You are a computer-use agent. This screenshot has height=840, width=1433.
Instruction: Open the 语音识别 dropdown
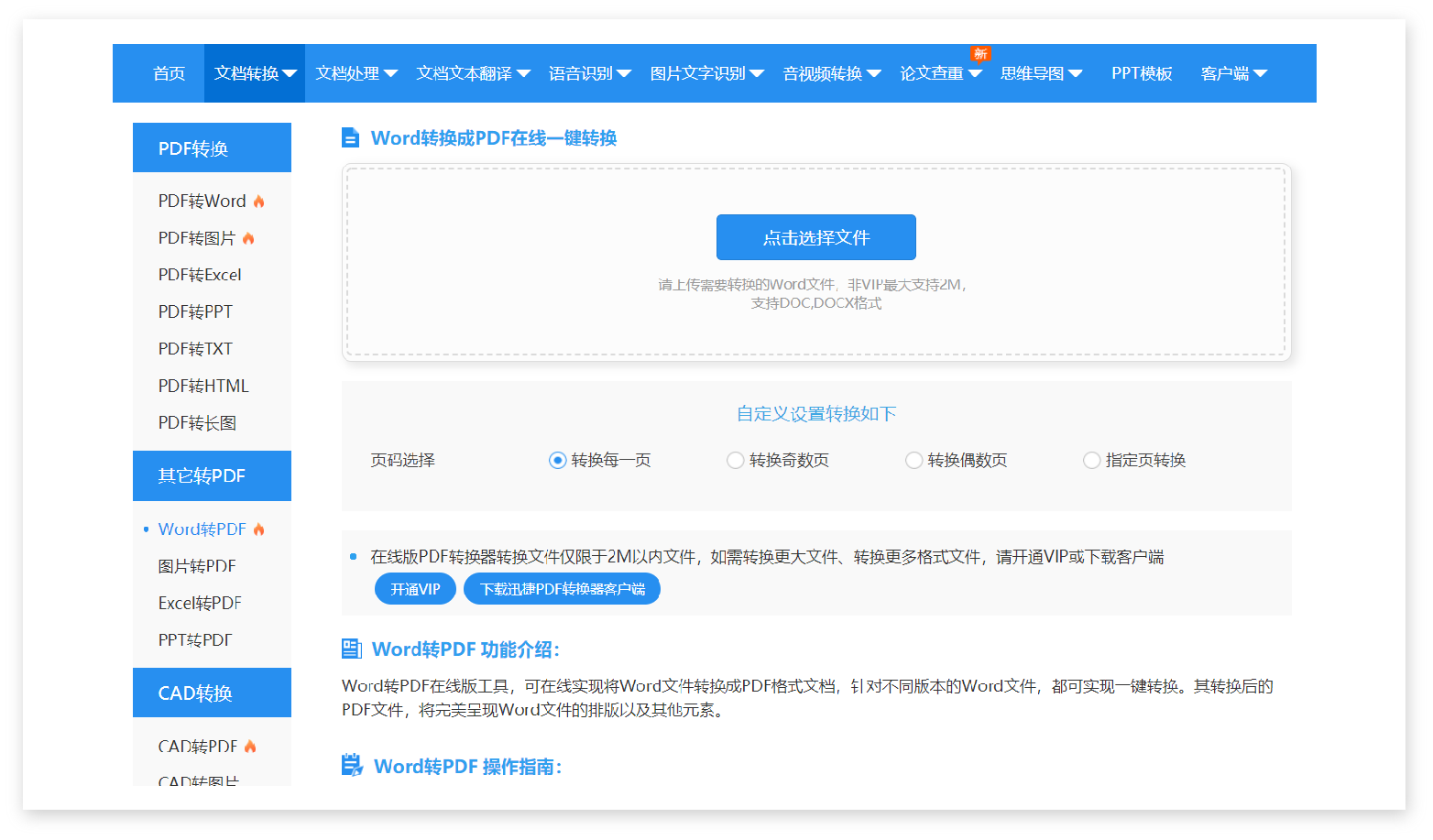pos(589,73)
